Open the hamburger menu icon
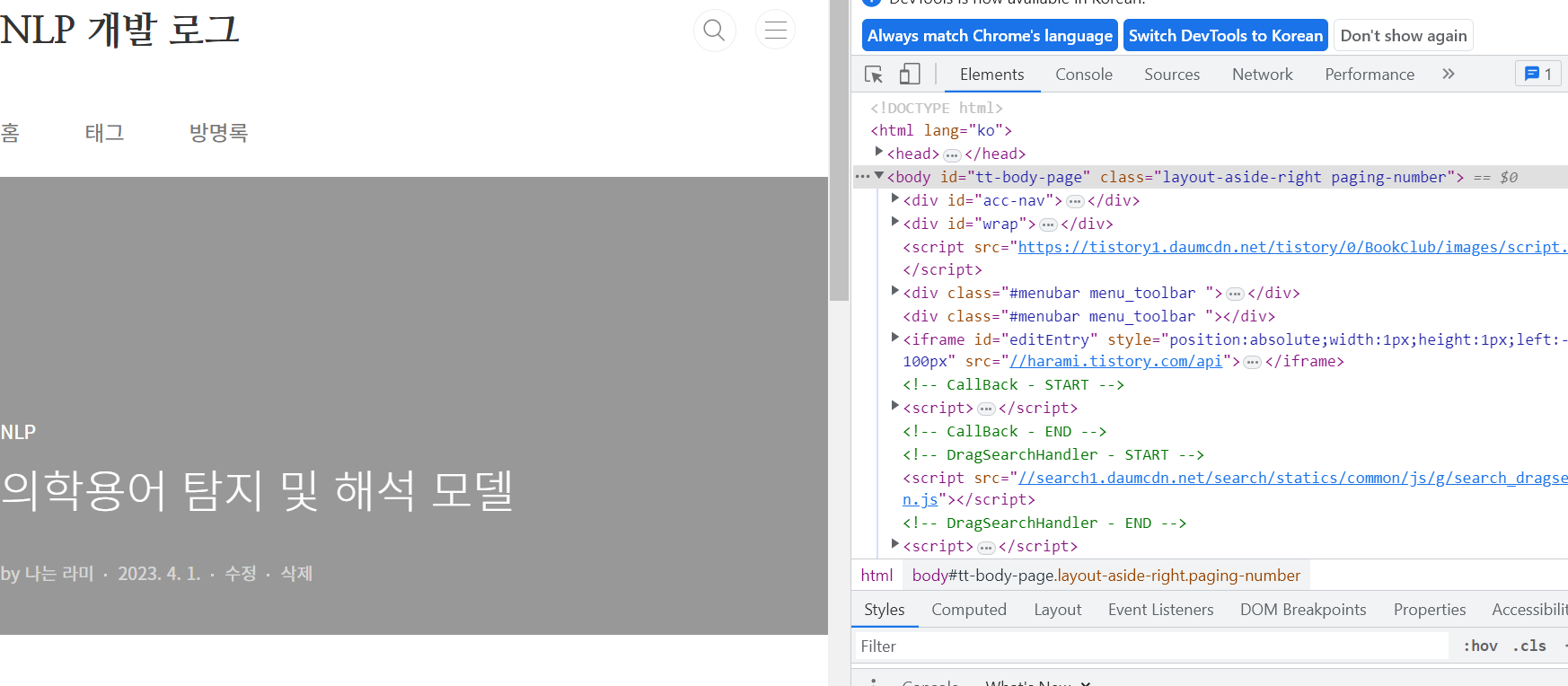 (775, 30)
